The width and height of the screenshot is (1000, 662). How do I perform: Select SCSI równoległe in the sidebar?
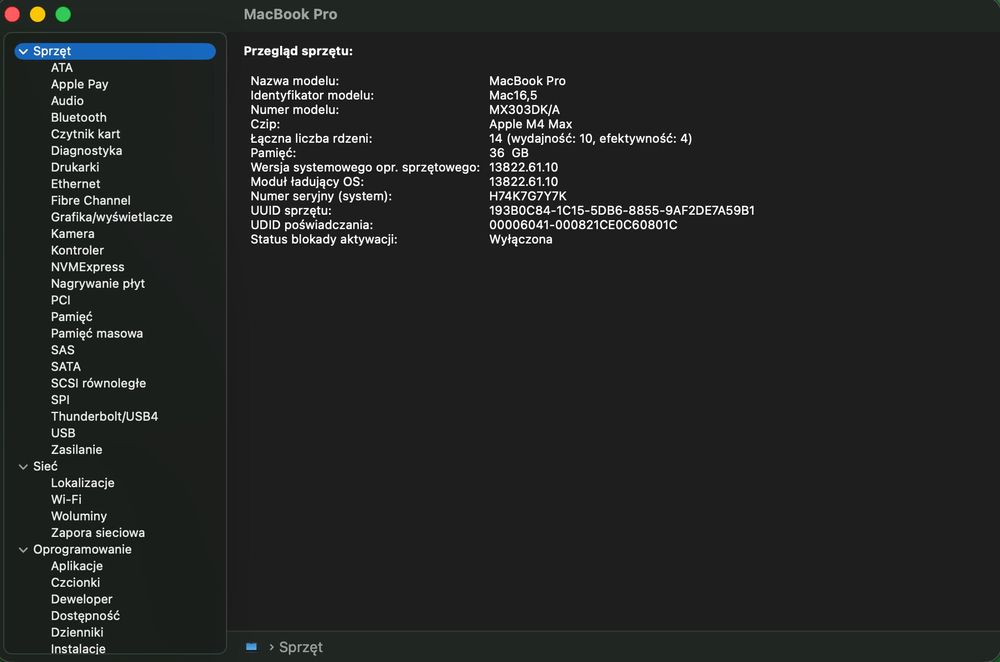click(98, 383)
